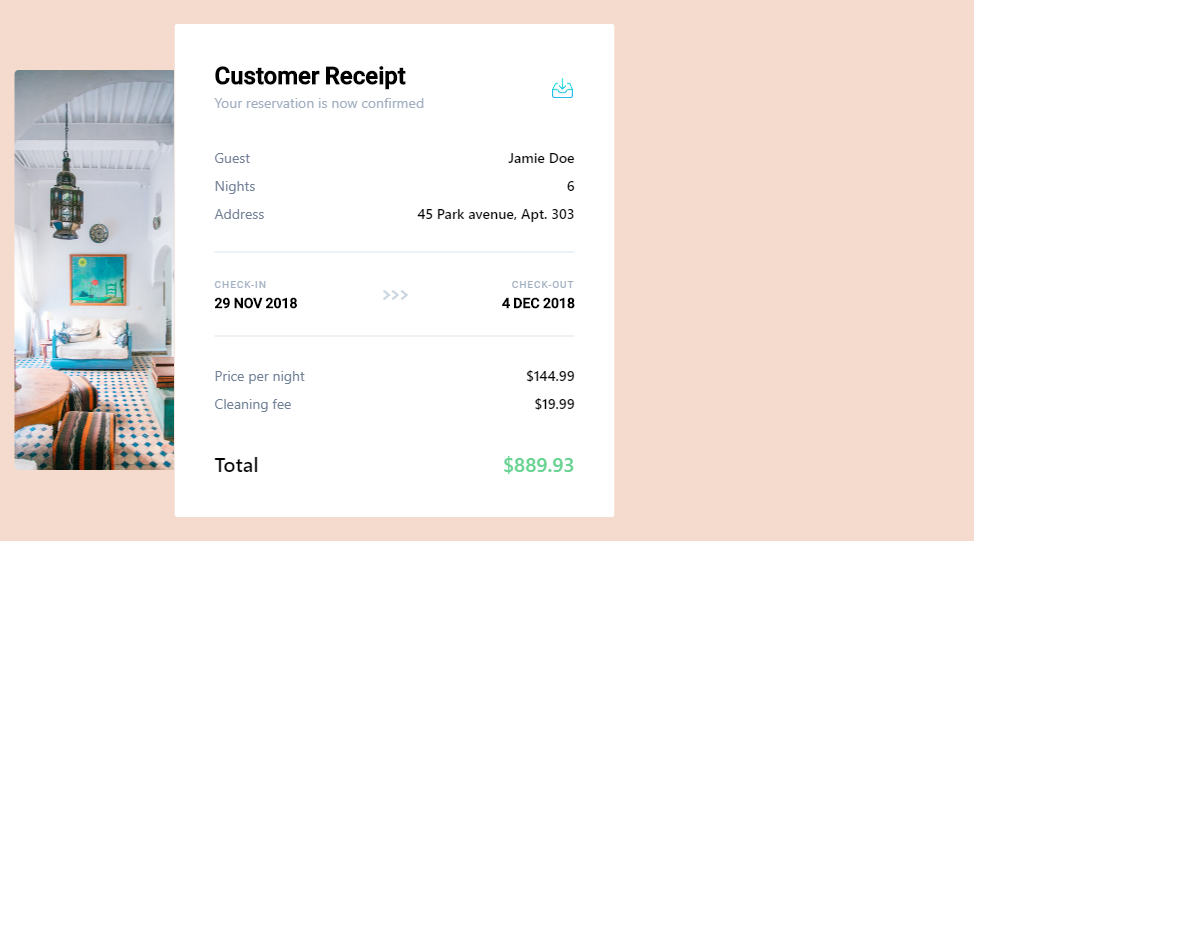Open the room photo thumbnail
1200x952 pixels.
pos(94,270)
